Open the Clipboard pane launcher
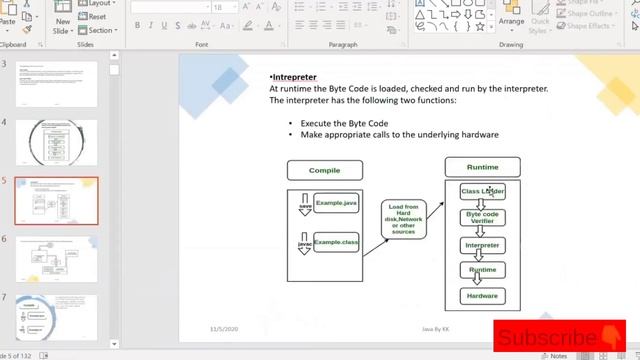The height and width of the screenshot is (360, 640). 40,44
